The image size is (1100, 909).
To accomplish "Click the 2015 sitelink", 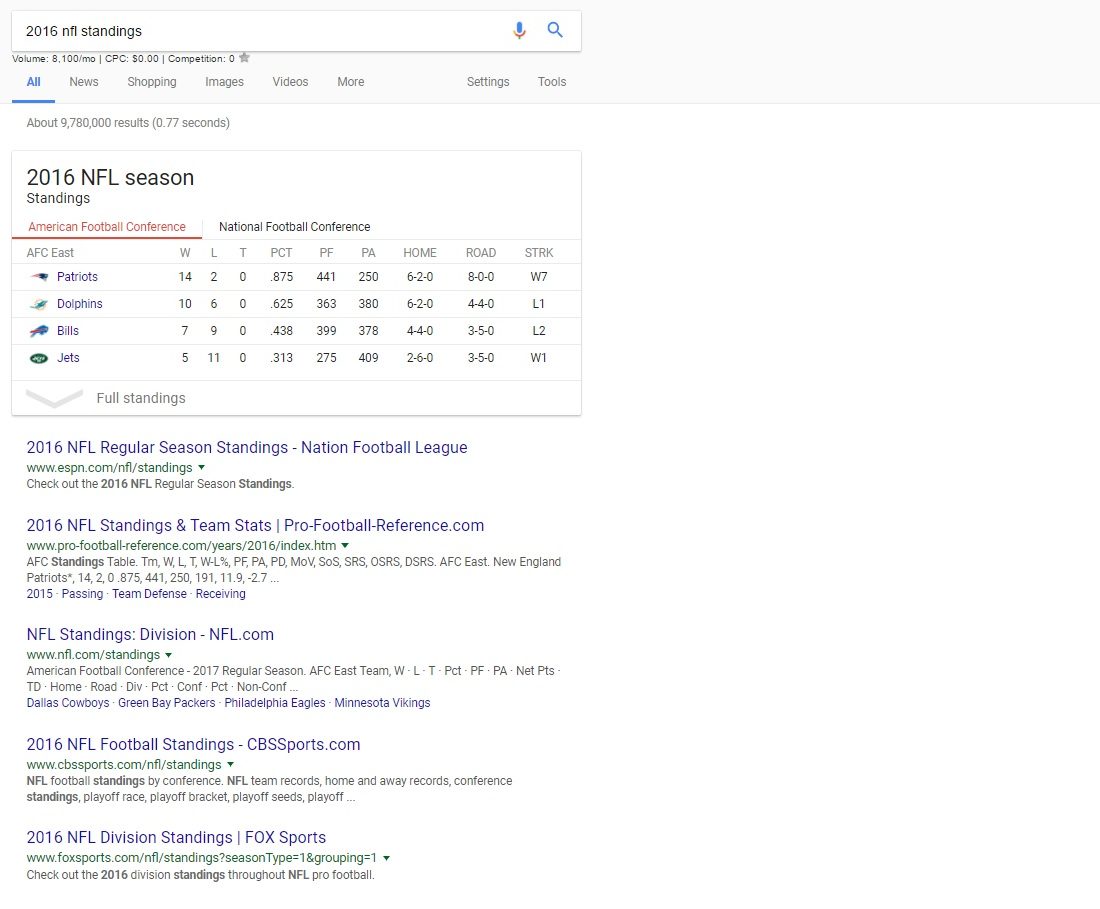I will pos(39,593).
